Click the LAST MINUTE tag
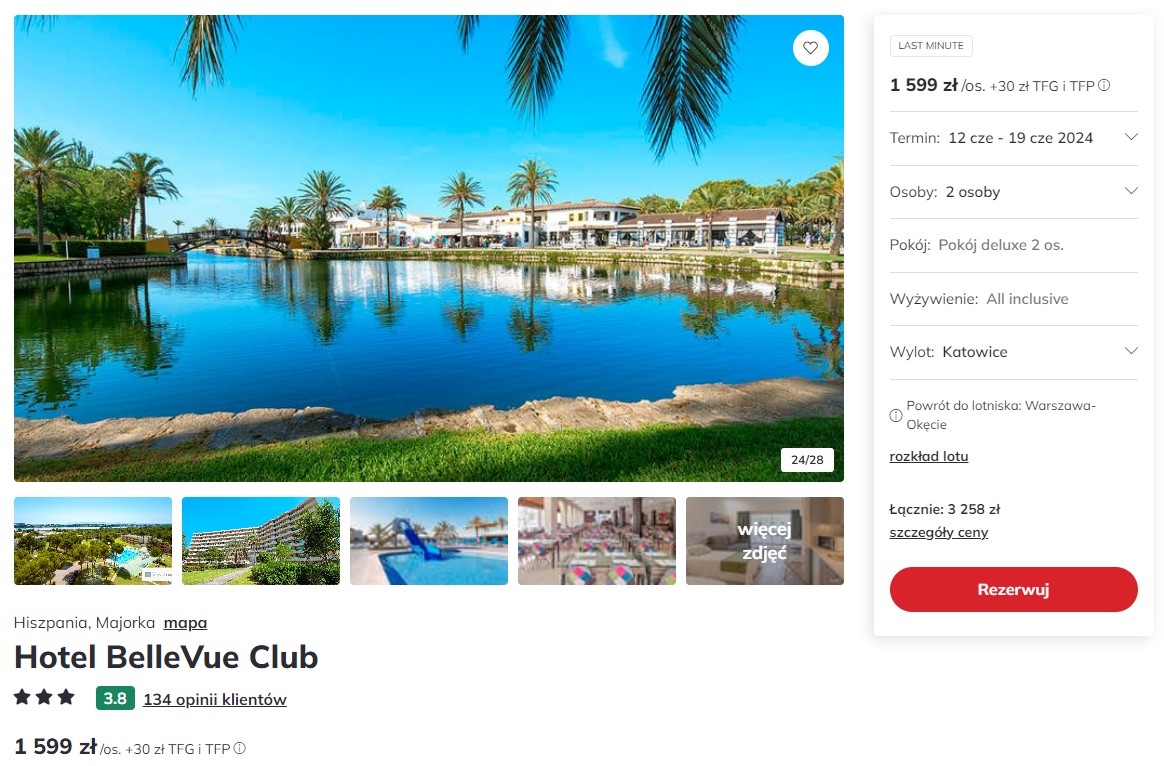Viewport: 1164px width, 766px height. click(931, 46)
